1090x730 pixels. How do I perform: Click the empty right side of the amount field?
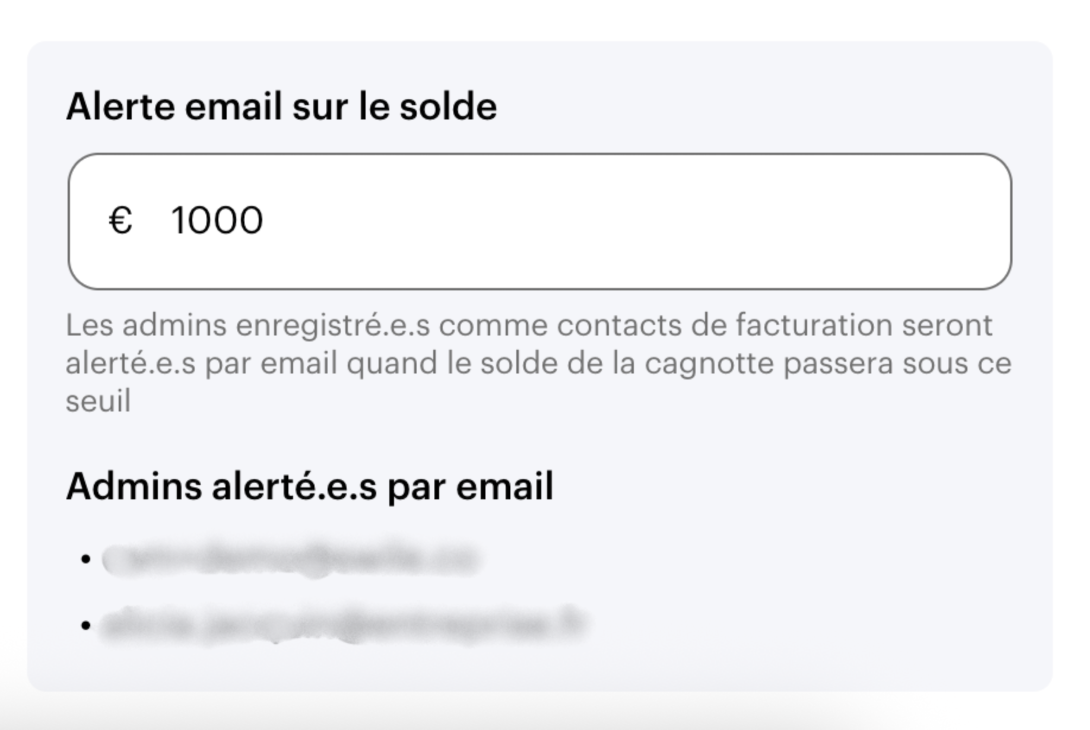(800, 221)
